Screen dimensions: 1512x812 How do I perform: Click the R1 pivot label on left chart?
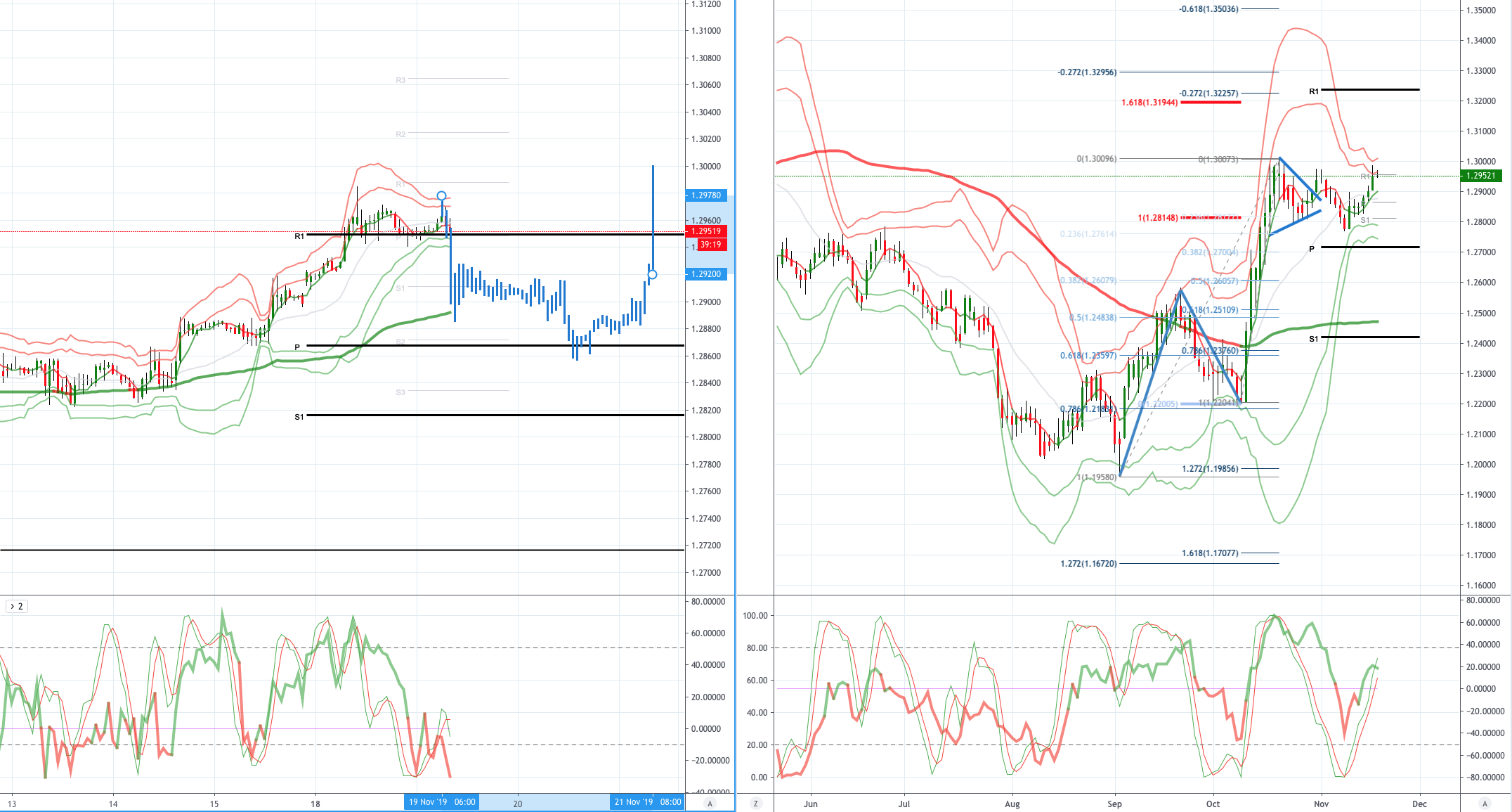(299, 236)
